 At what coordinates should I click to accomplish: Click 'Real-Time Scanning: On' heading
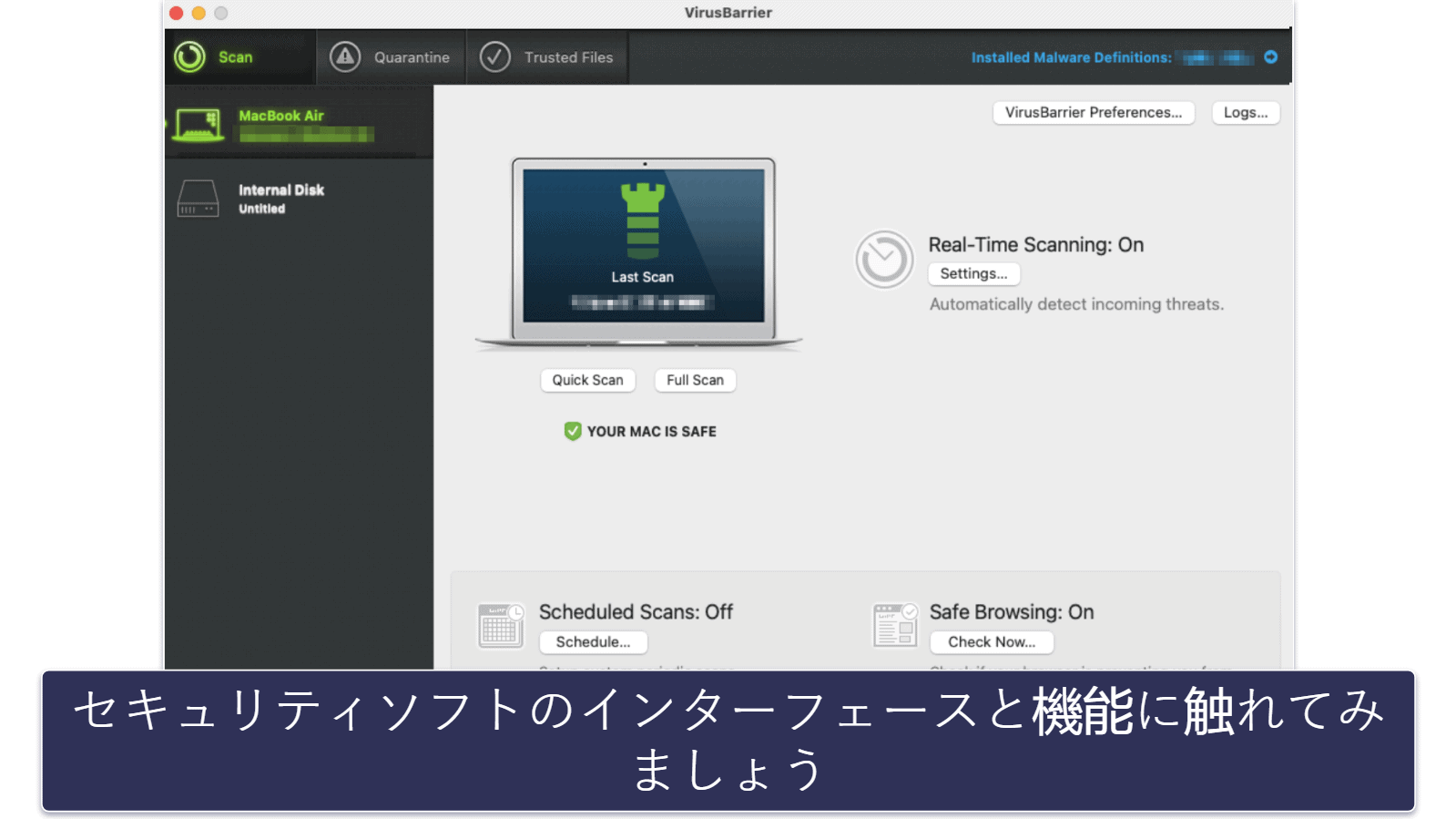(x=1036, y=245)
